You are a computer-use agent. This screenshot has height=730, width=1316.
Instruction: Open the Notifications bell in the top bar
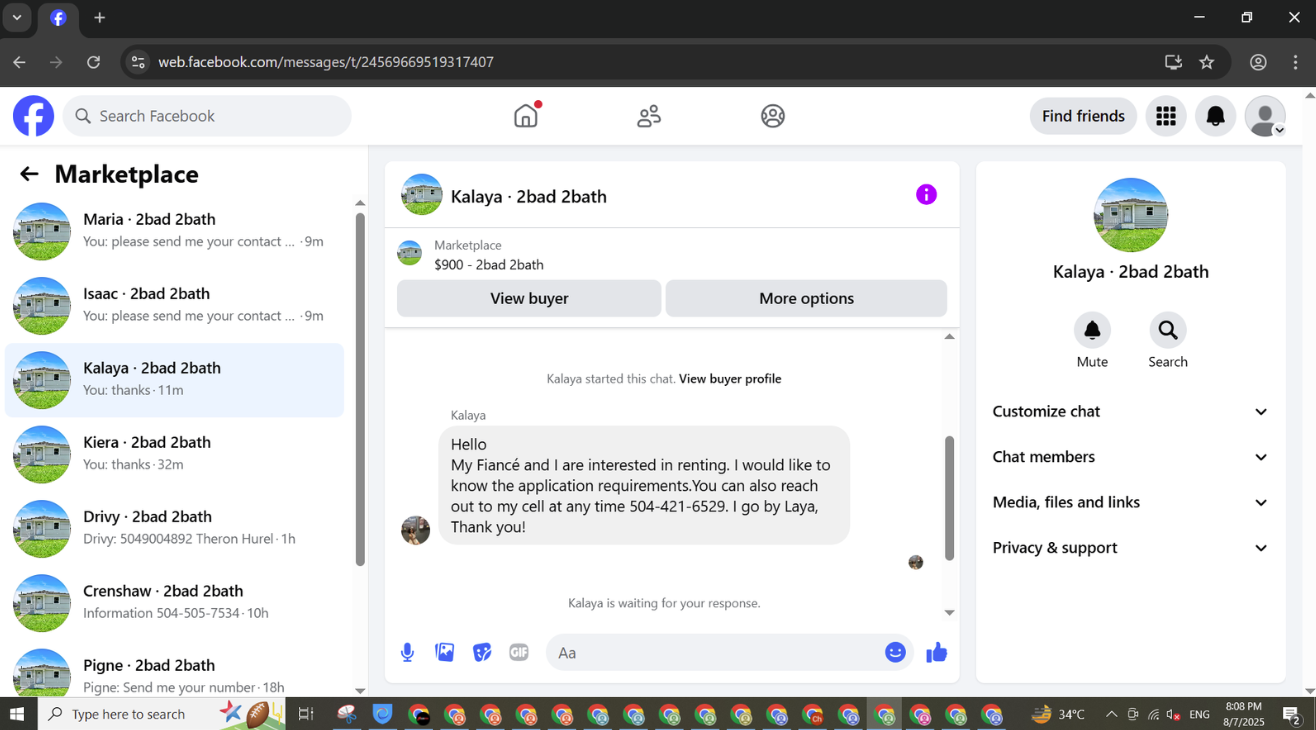pos(1216,116)
